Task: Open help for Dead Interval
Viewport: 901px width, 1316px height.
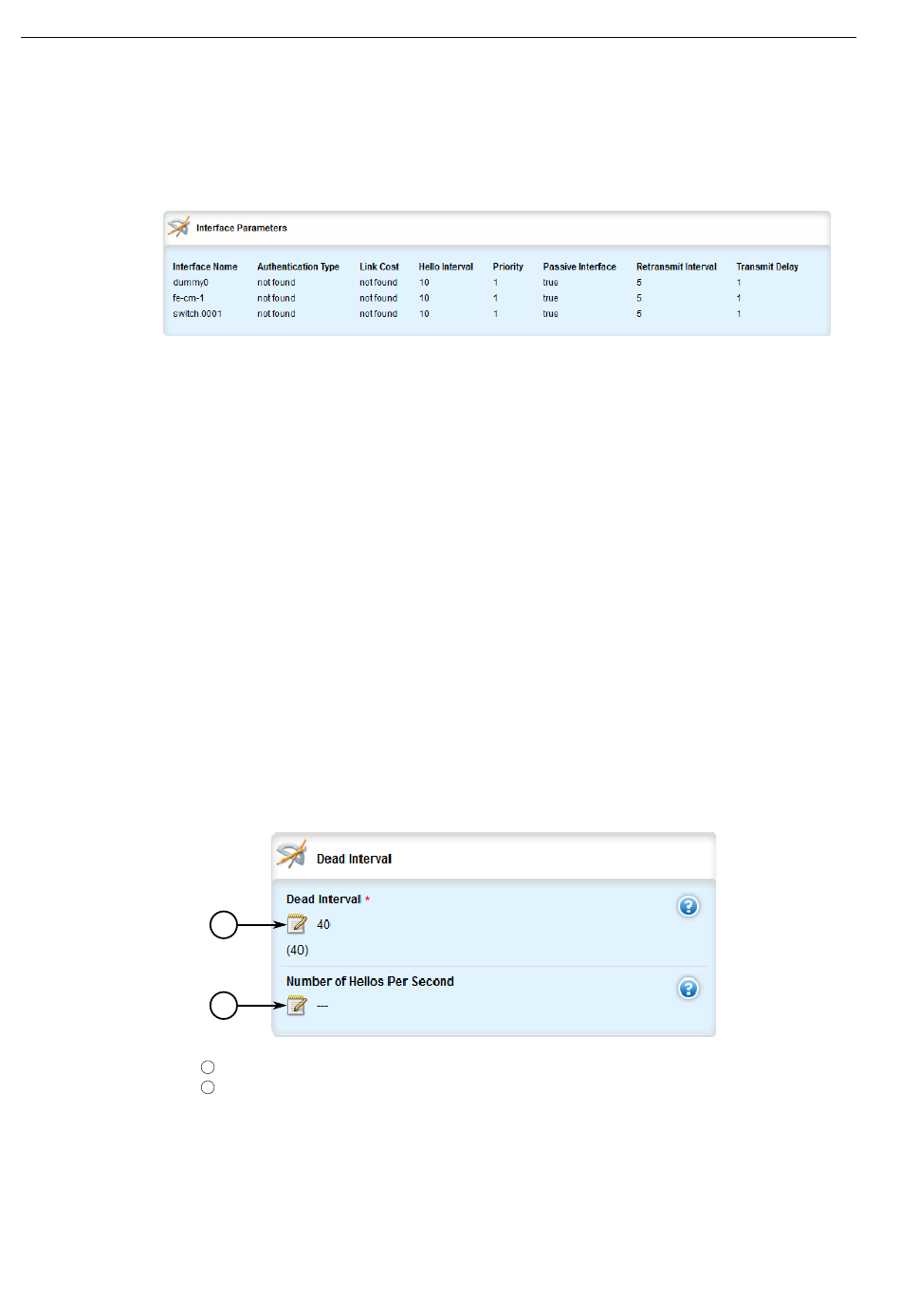Action: pyautogui.click(x=689, y=906)
